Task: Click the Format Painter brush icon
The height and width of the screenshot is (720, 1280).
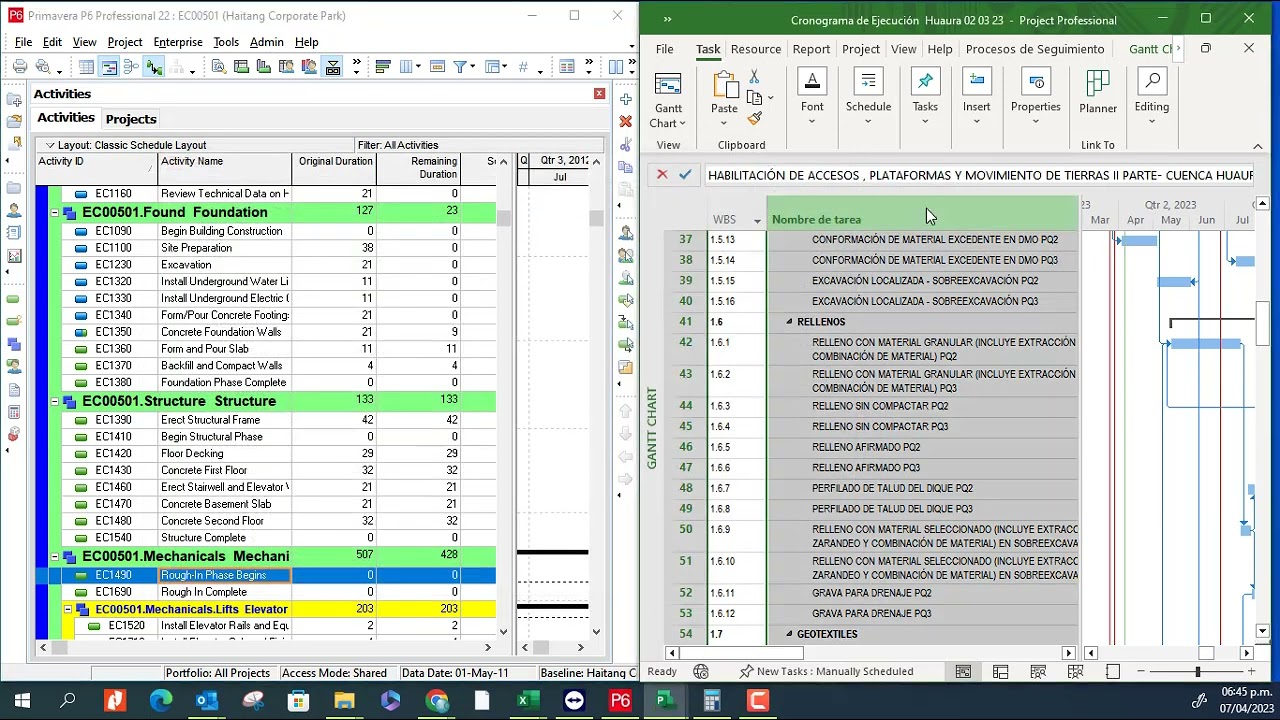Action: pos(754,118)
